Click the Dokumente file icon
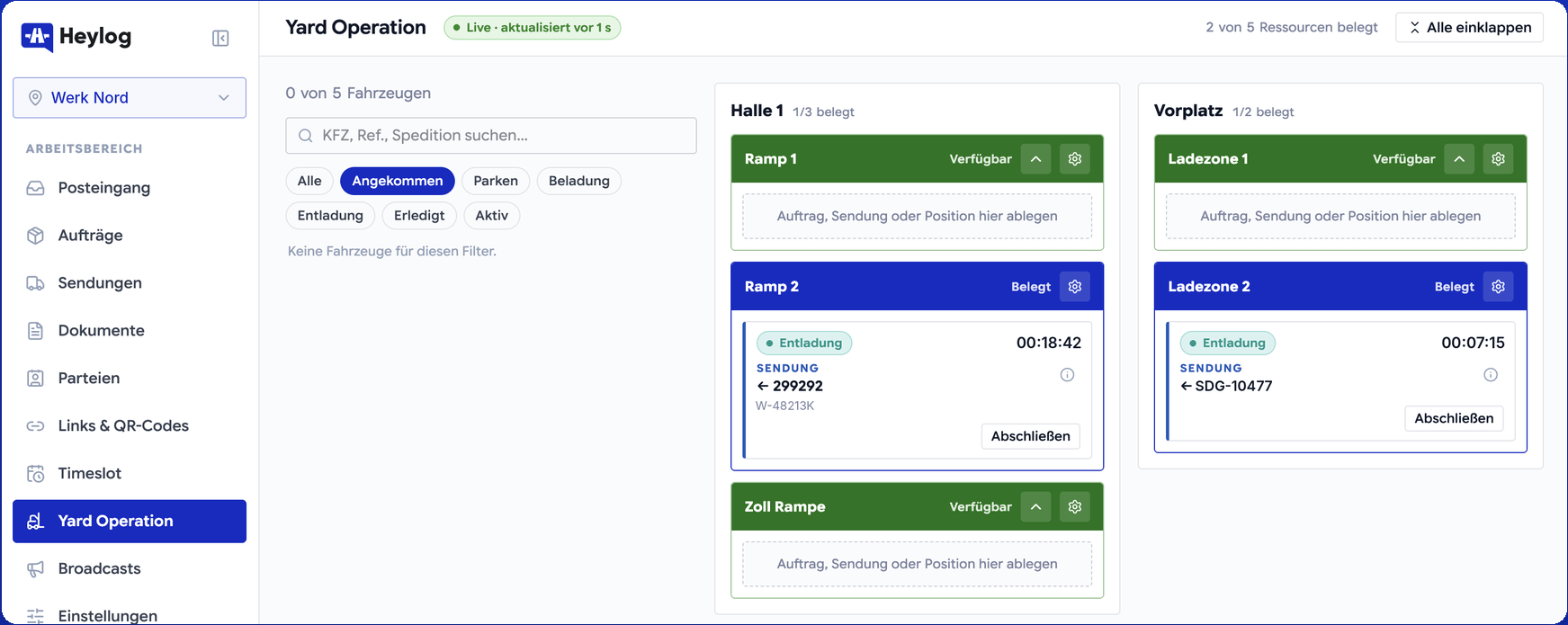 (x=35, y=331)
